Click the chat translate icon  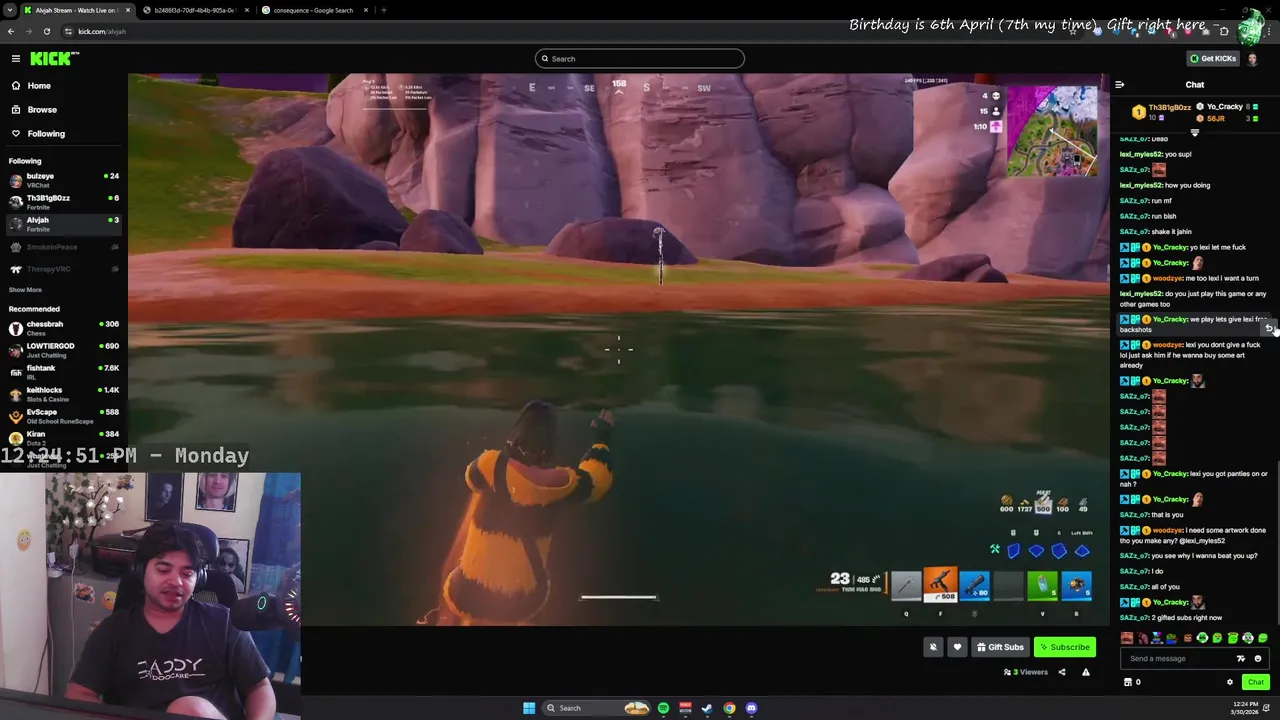point(1241,659)
